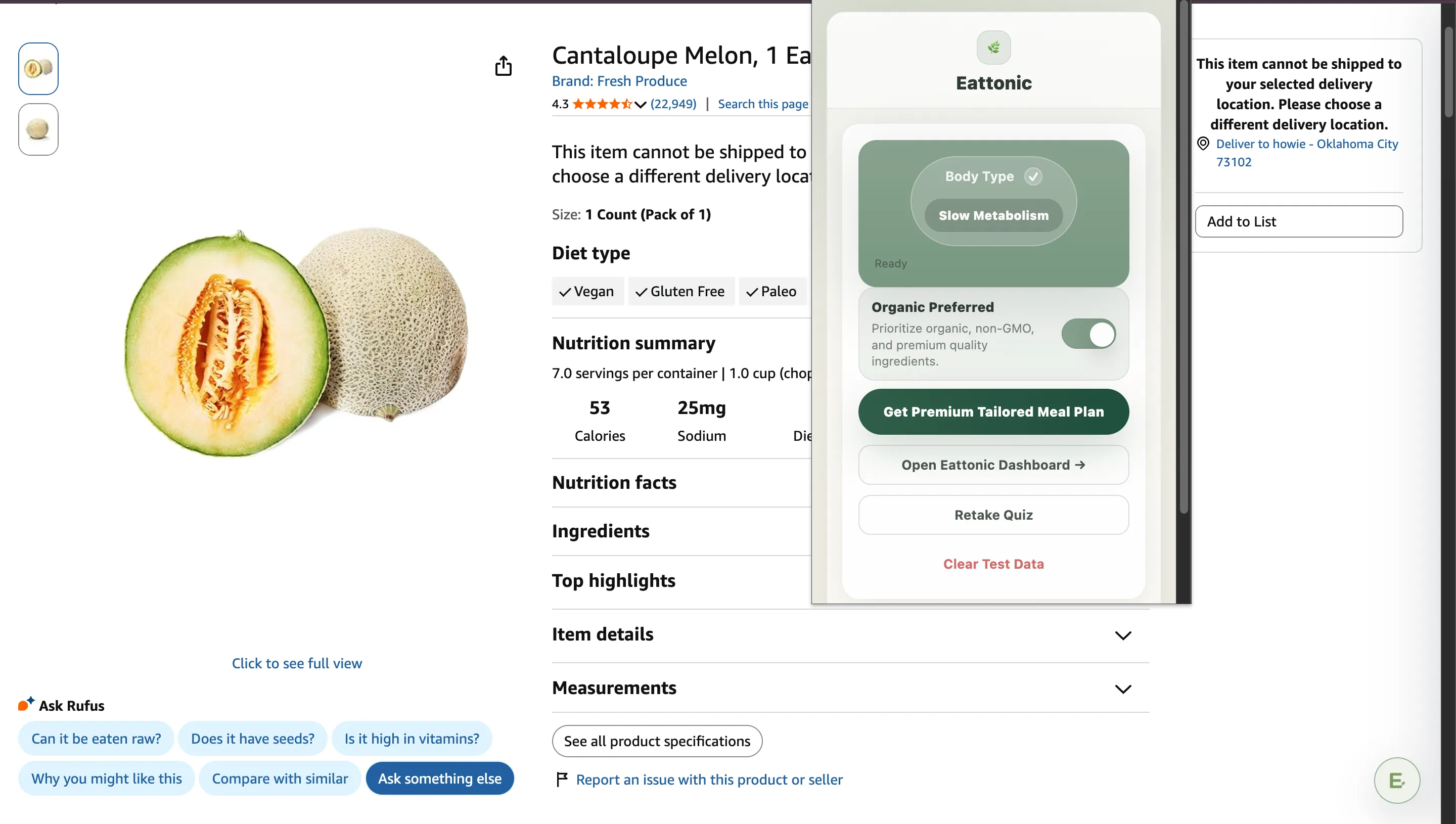Select the second melon thumbnail

pos(37,129)
